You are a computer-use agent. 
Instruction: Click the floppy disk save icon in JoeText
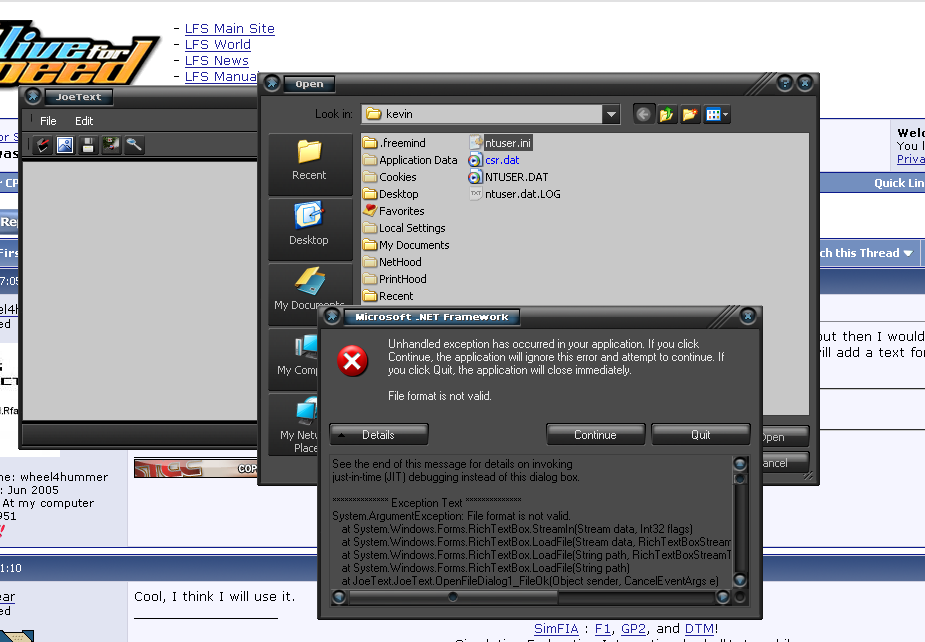coord(88,145)
